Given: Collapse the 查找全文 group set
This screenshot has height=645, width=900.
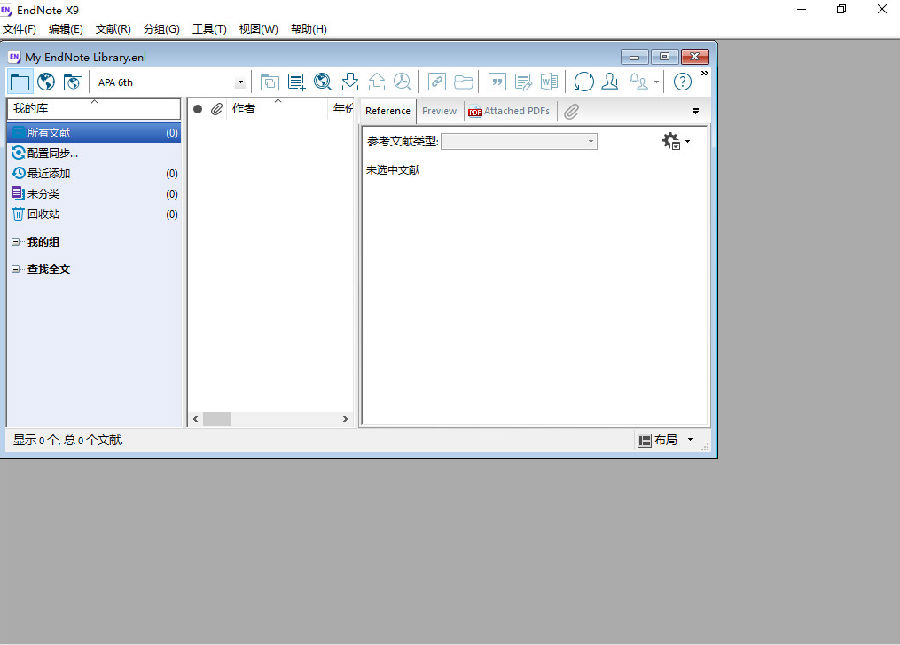Looking at the screenshot, I should [16, 269].
